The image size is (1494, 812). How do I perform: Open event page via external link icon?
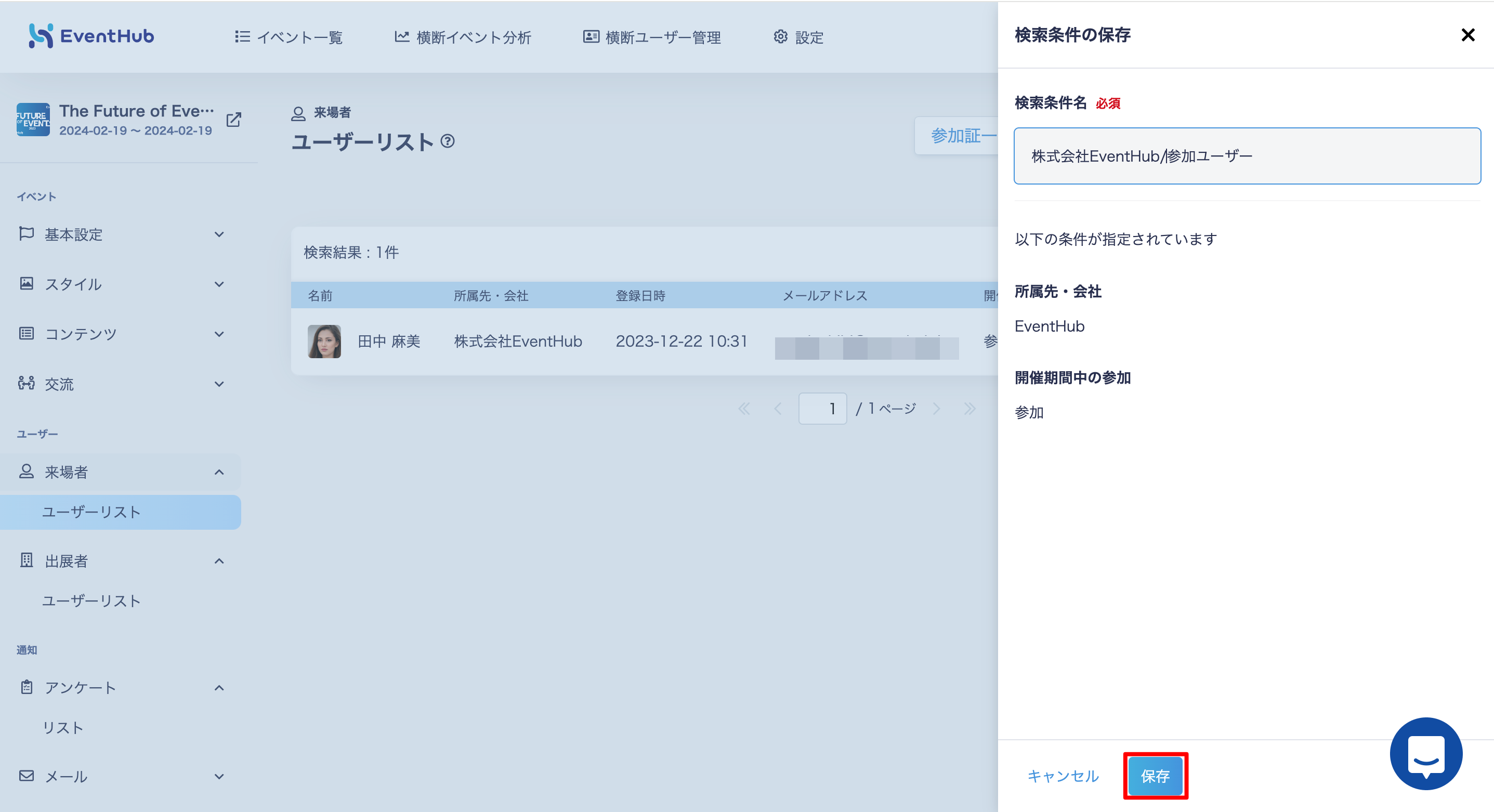tap(234, 120)
